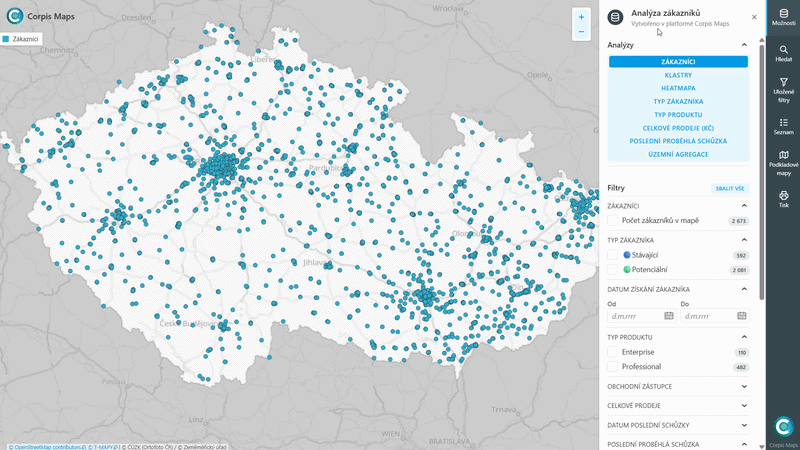Select CELKOVÉ PRODEJE (KČ) analysis
The width and height of the screenshot is (800, 450).
(678, 128)
